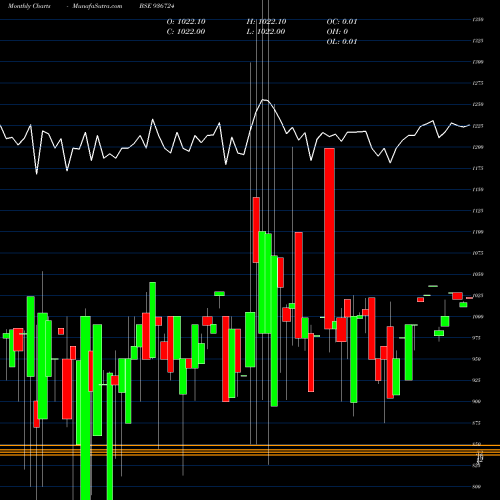
Task: Click the peak of the white indicator line
Action: click(264, 99)
